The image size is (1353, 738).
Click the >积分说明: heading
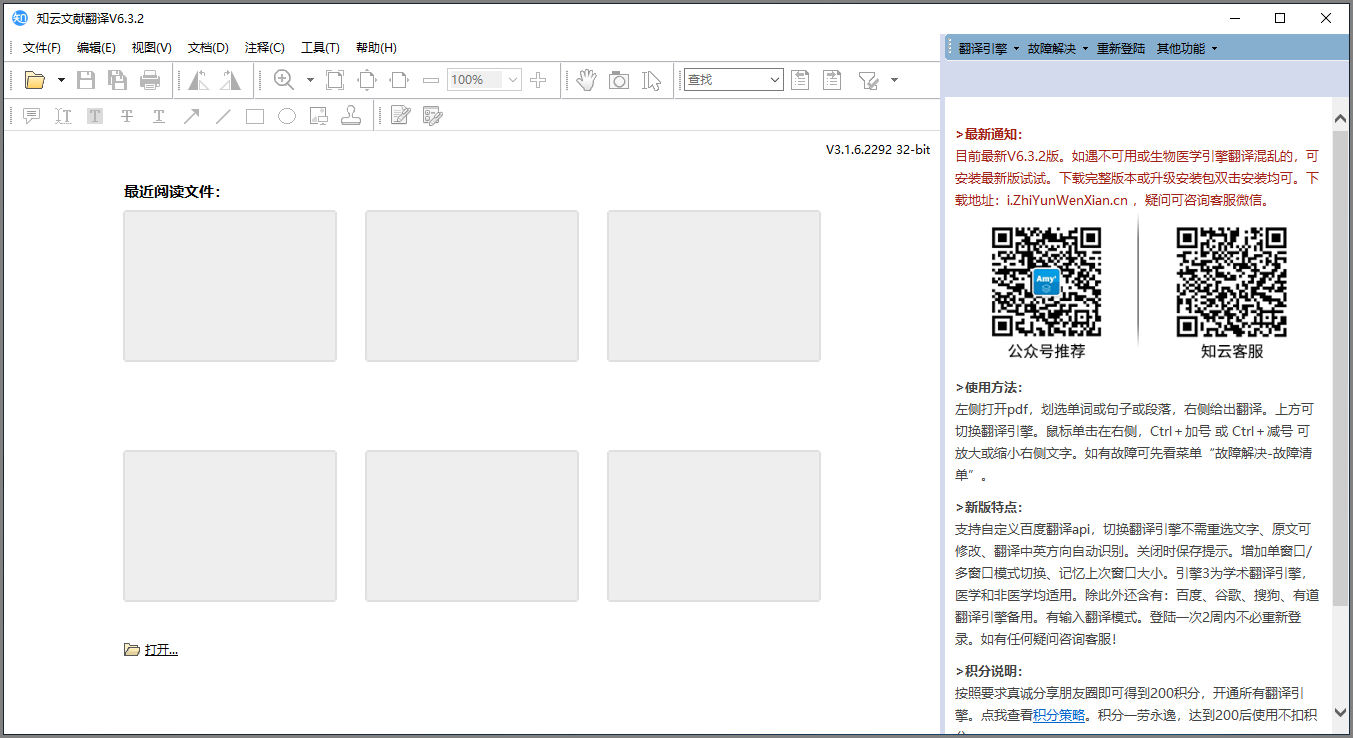988,671
